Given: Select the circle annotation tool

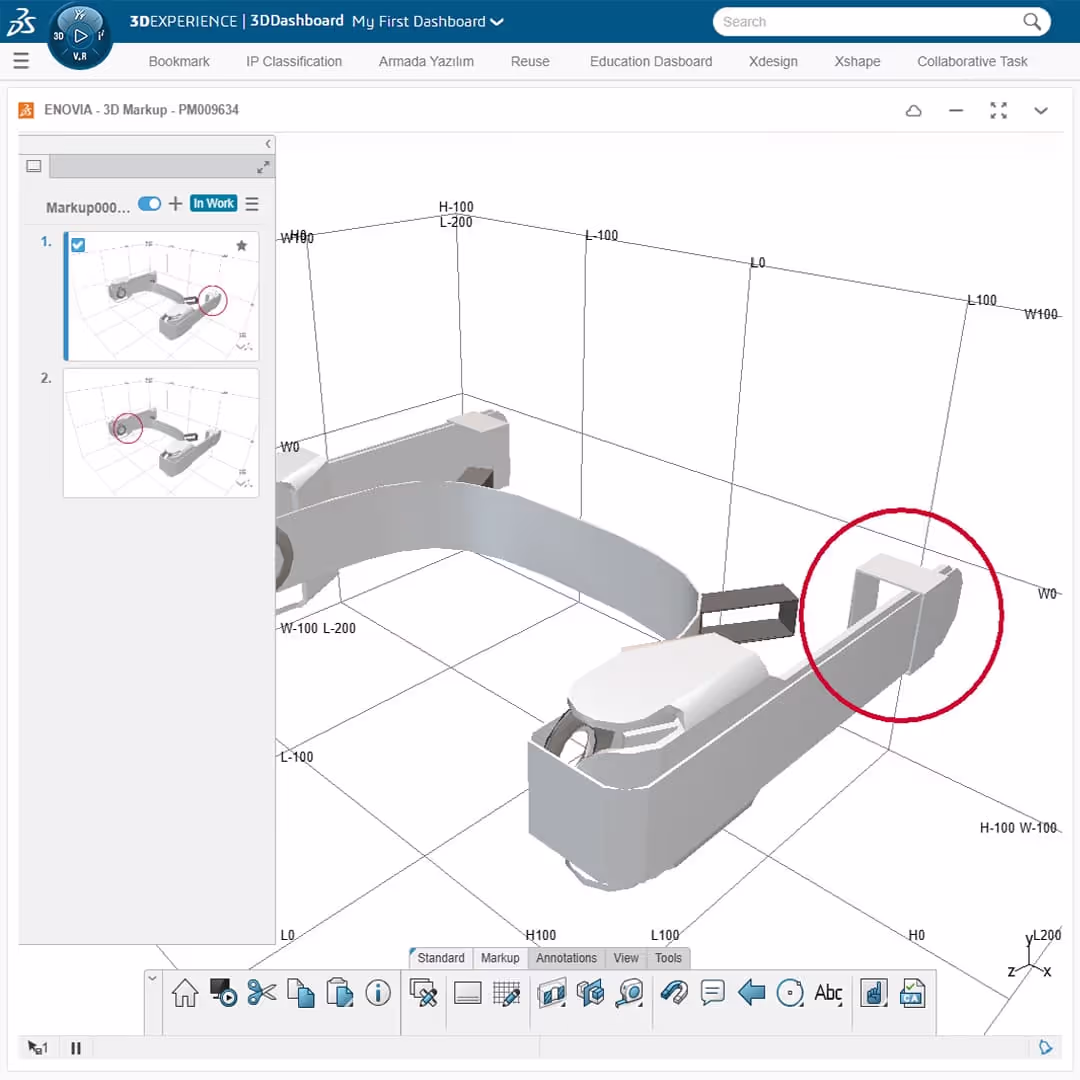Looking at the screenshot, I should (x=789, y=993).
